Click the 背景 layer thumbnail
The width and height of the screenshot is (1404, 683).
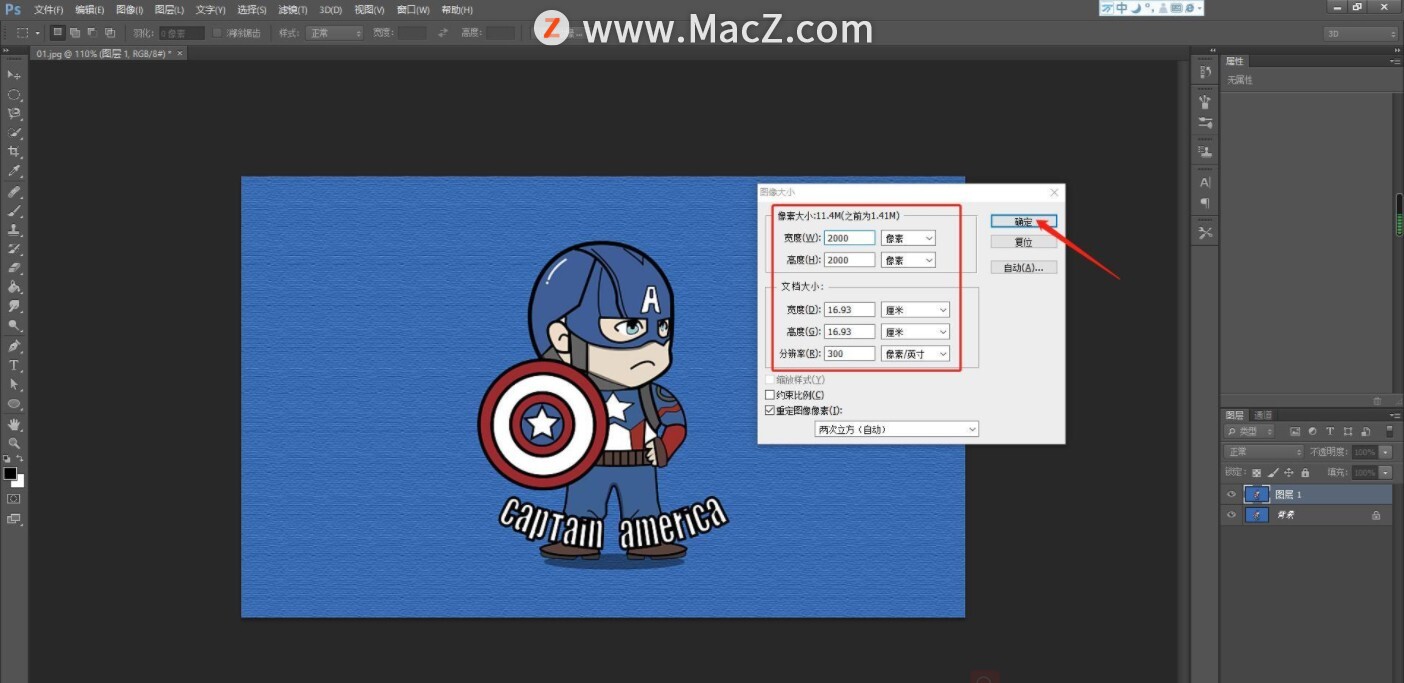tap(1256, 515)
